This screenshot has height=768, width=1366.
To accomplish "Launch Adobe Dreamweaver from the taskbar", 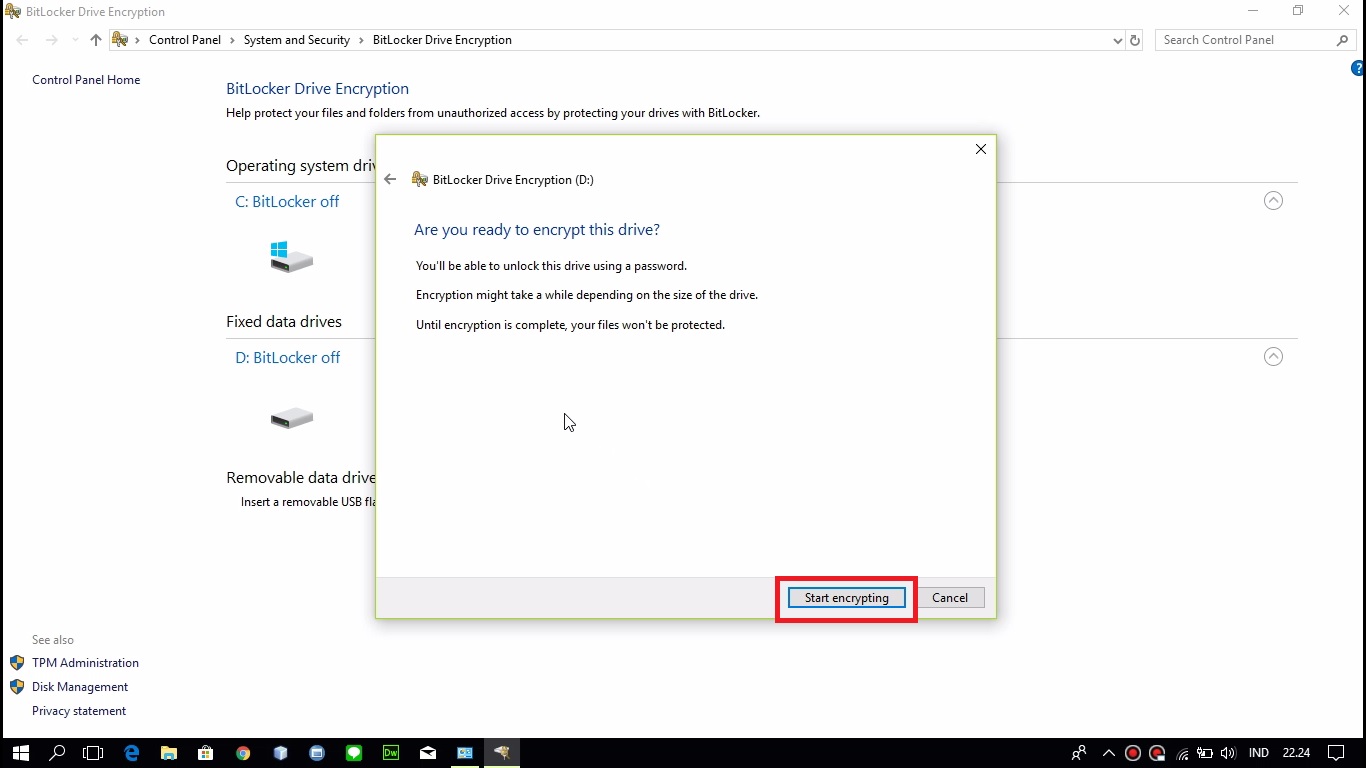I will click(391, 753).
